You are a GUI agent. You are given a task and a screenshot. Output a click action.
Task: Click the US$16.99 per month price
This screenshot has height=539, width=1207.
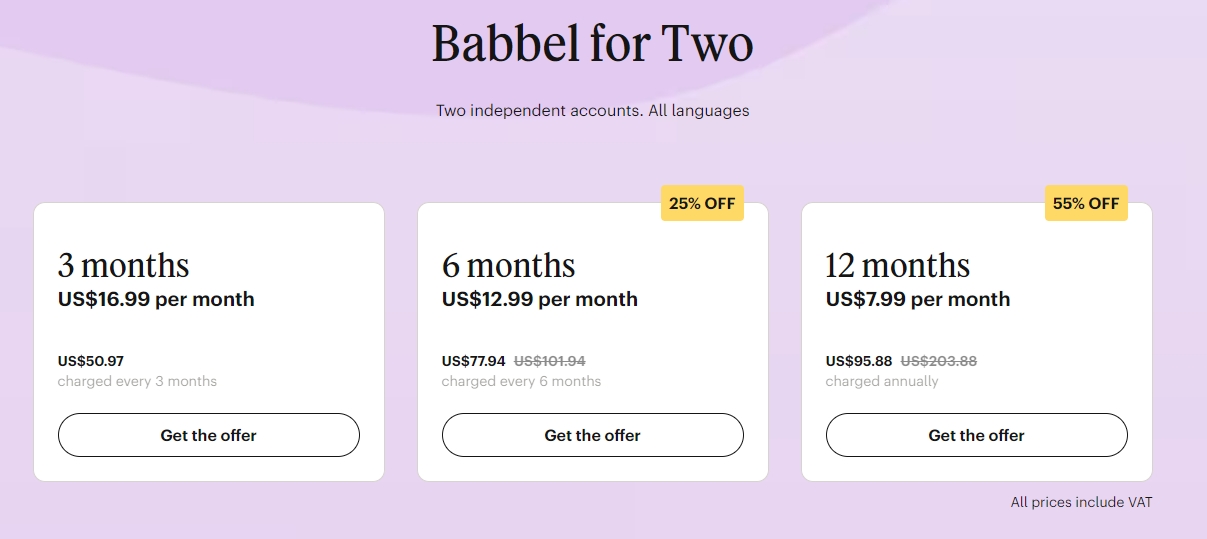point(156,299)
